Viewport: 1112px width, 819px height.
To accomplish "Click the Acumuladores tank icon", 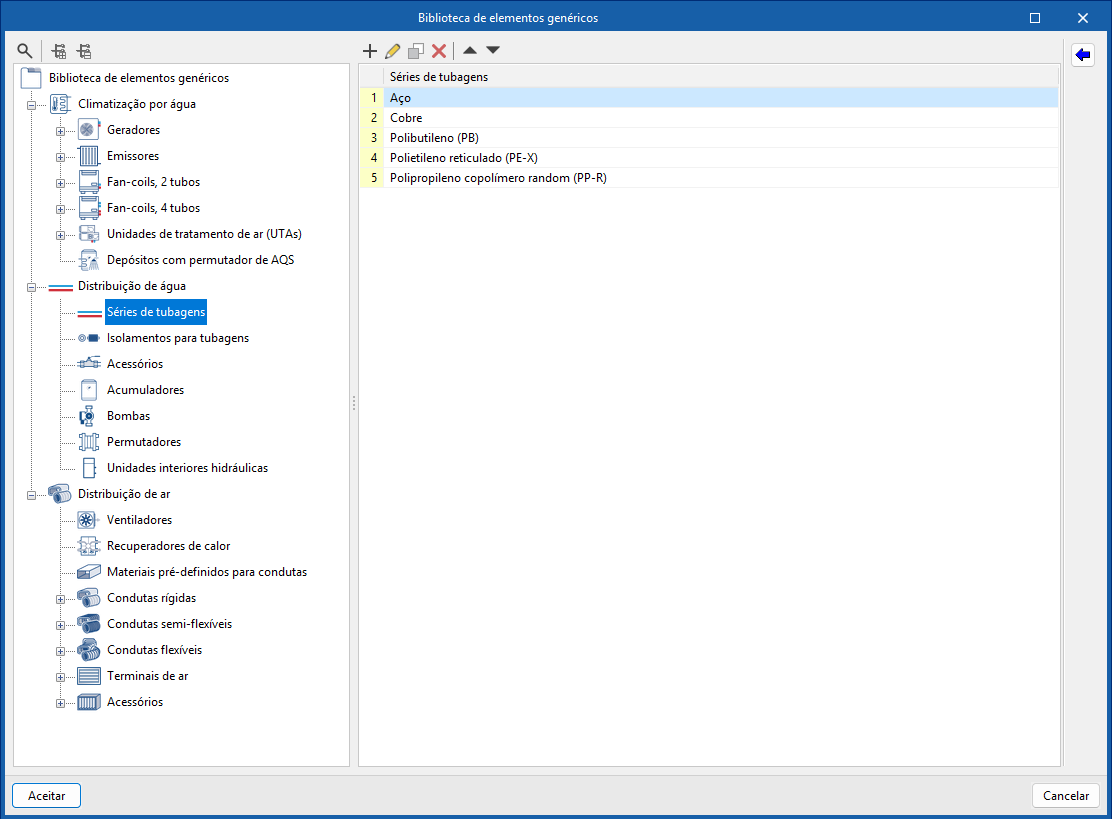I will 88,390.
